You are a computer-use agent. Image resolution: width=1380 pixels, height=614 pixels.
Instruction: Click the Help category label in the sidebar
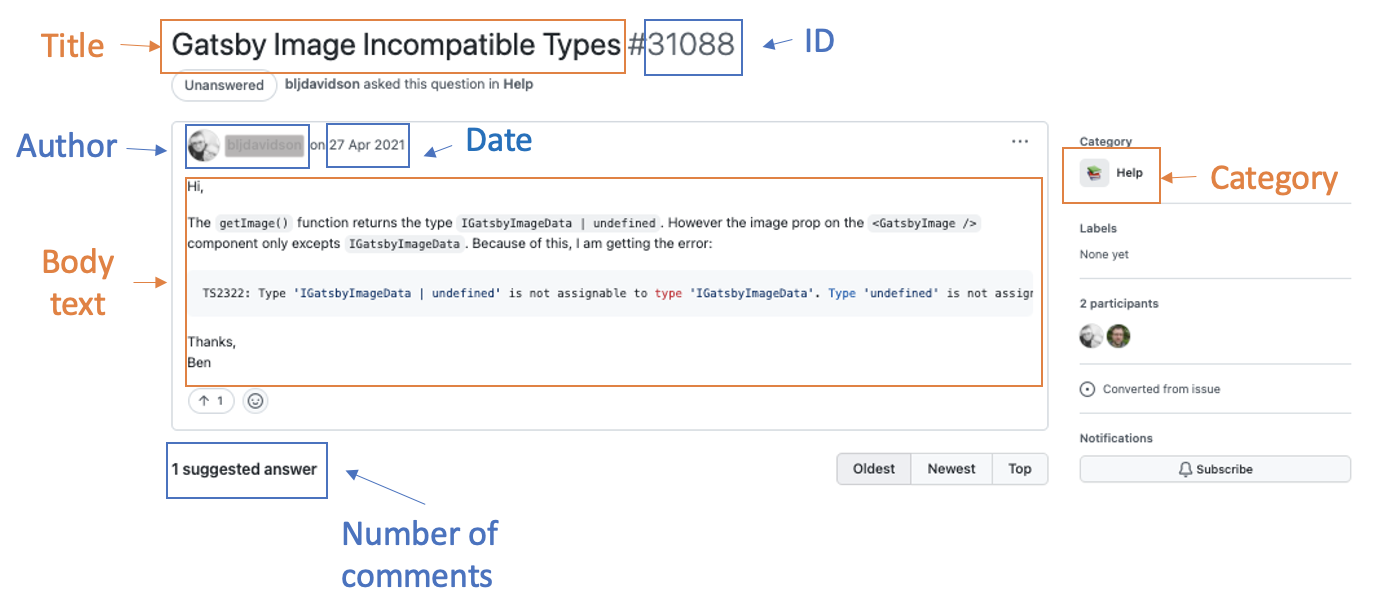click(1129, 173)
